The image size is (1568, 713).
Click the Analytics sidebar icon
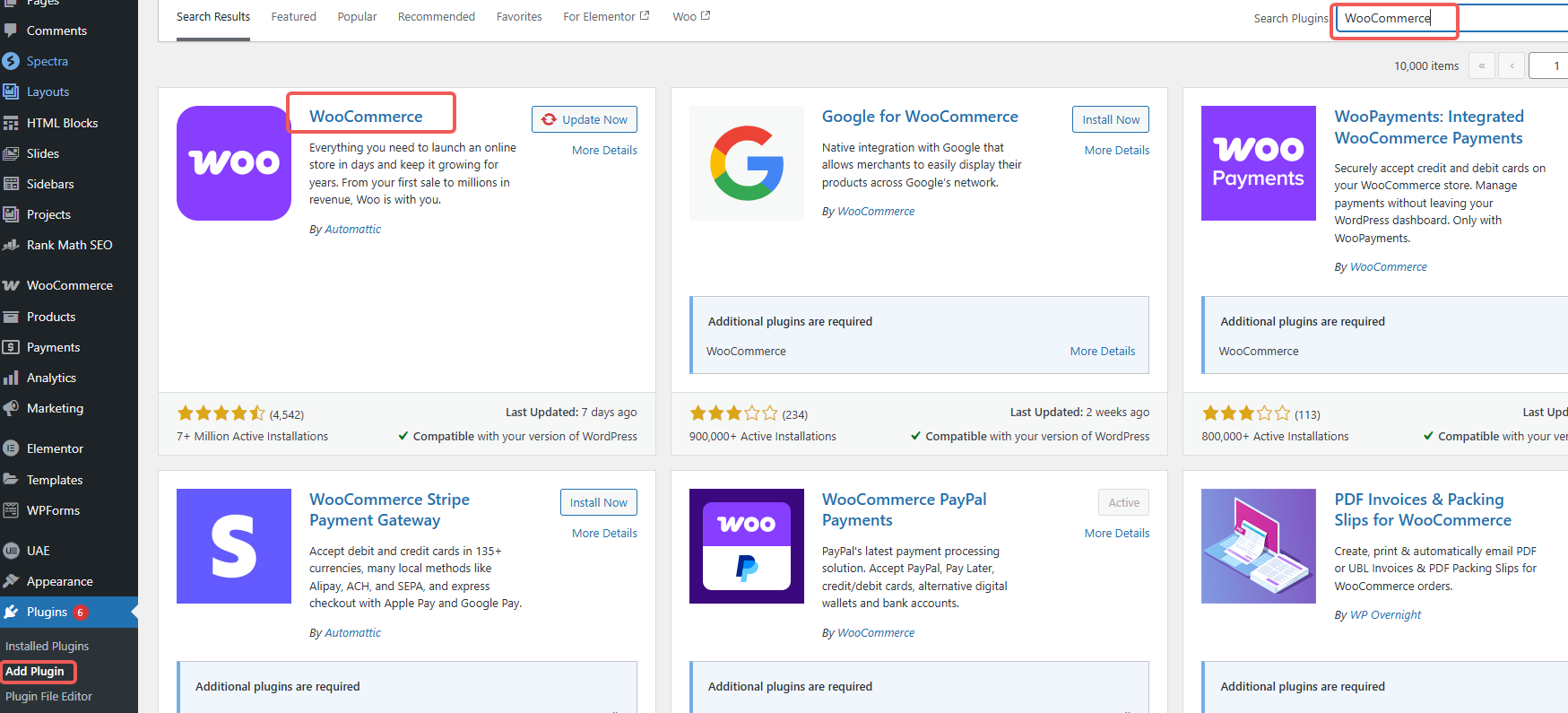point(11,378)
